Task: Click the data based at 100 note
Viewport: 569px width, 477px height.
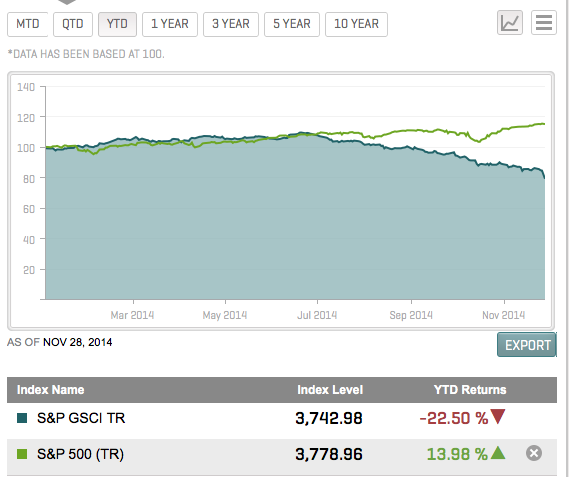Action: click(x=86, y=54)
